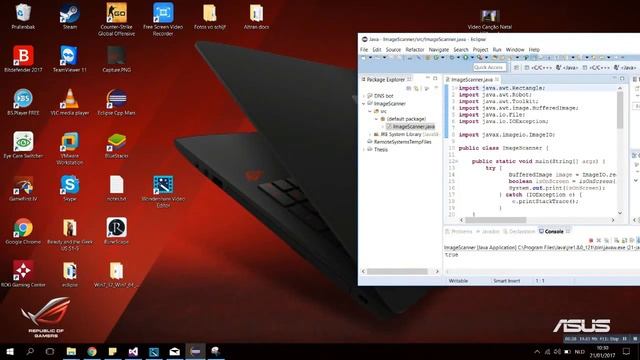
Task: Open the notifications action center
Action: point(626,351)
